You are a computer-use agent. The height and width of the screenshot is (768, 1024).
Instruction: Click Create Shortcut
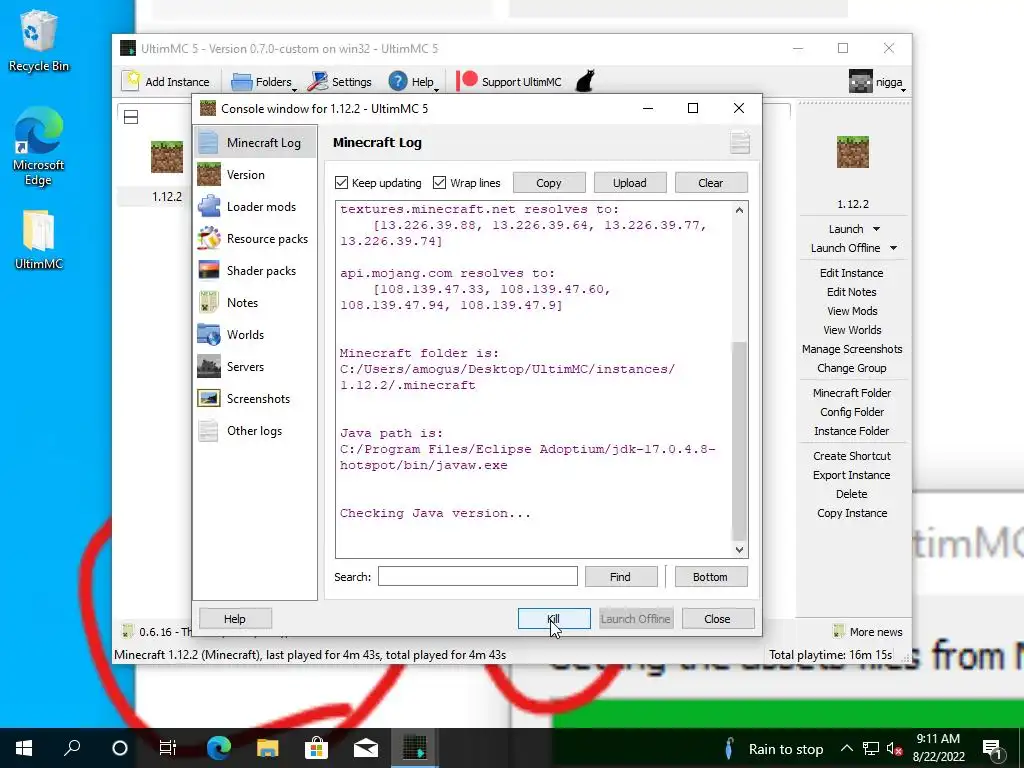coord(852,456)
